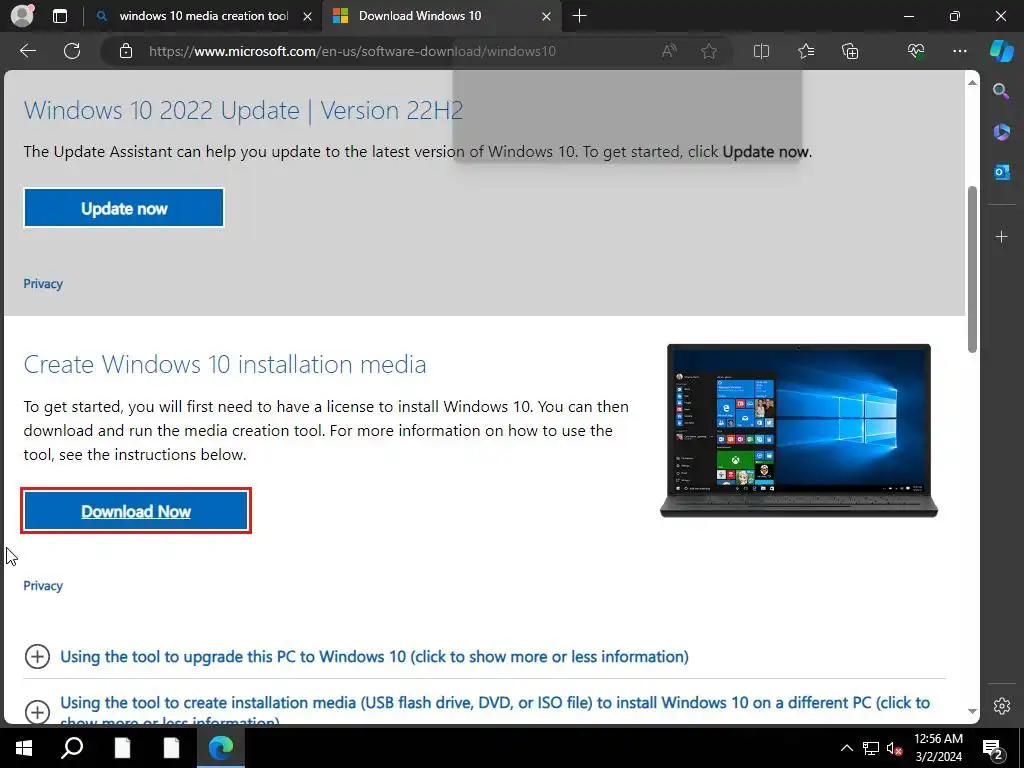Expand upgrade this PC to Windows 10 section
This screenshot has height=768, width=1024.
pyautogui.click(x=37, y=656)
